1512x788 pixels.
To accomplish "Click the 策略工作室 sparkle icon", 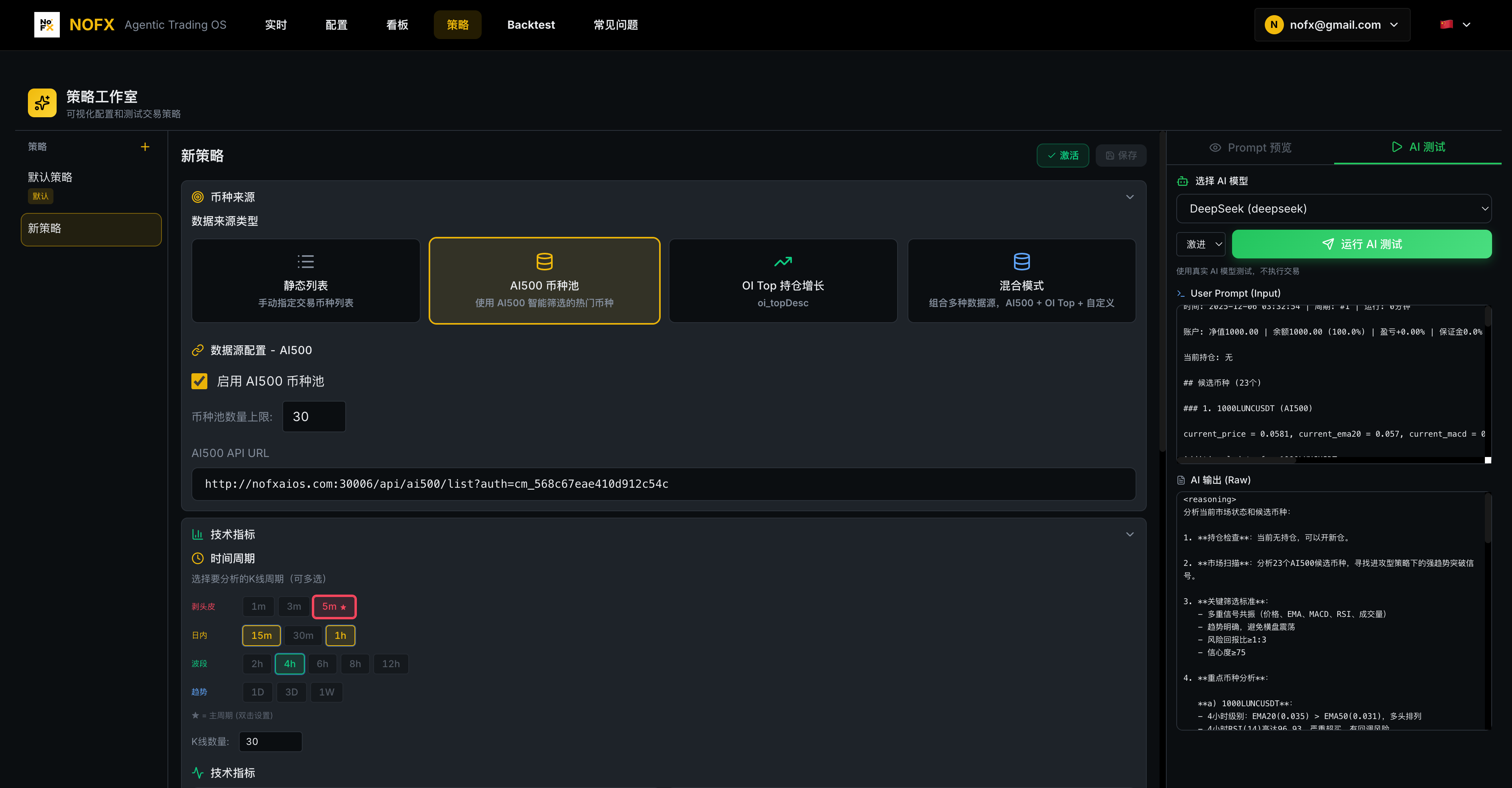I will [x=42, y=103].
